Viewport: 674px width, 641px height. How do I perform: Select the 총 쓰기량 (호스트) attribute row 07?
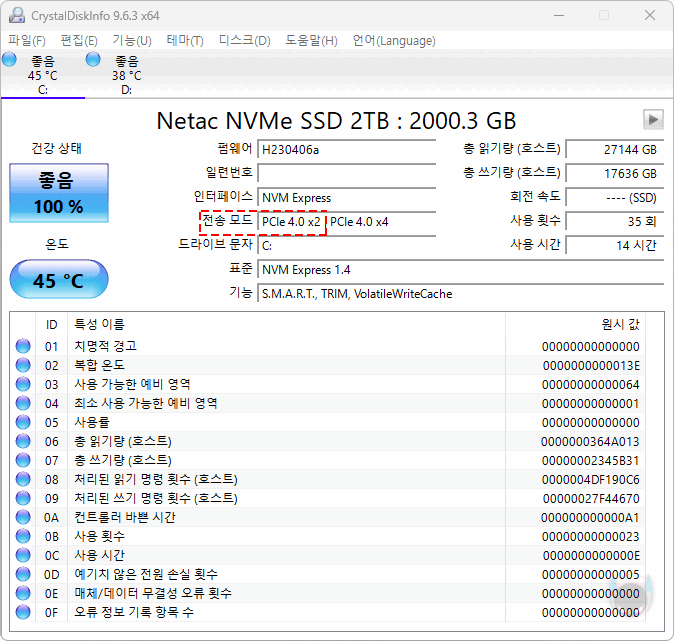pyautogui.click(x=328, y=460)
